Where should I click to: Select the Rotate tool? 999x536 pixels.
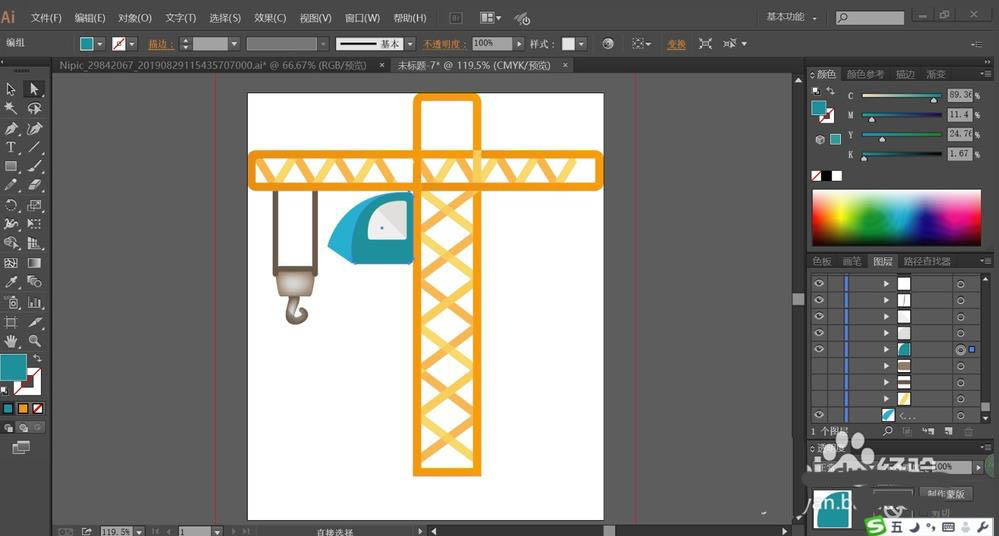11,205
